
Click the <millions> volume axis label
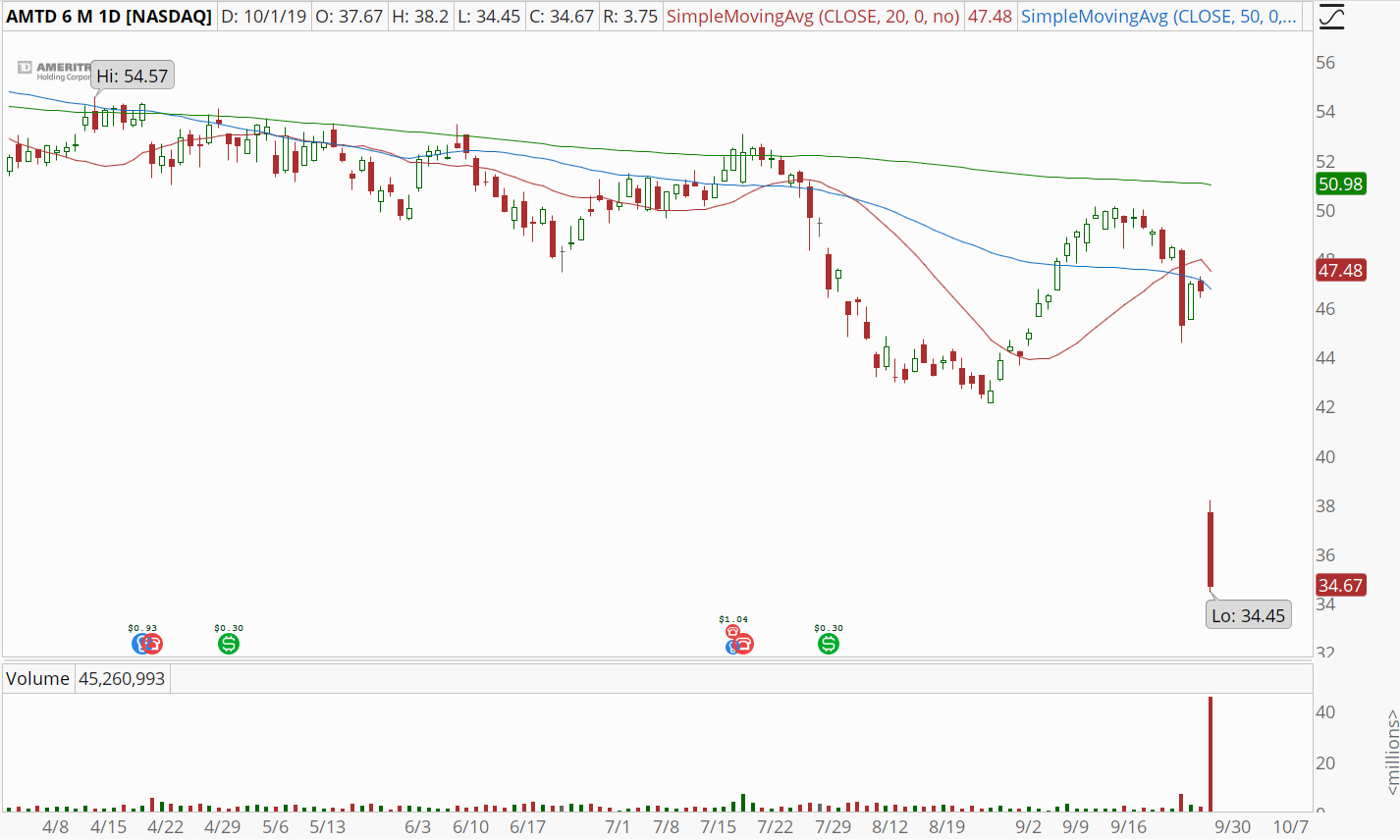click(x=1391, y=753)
